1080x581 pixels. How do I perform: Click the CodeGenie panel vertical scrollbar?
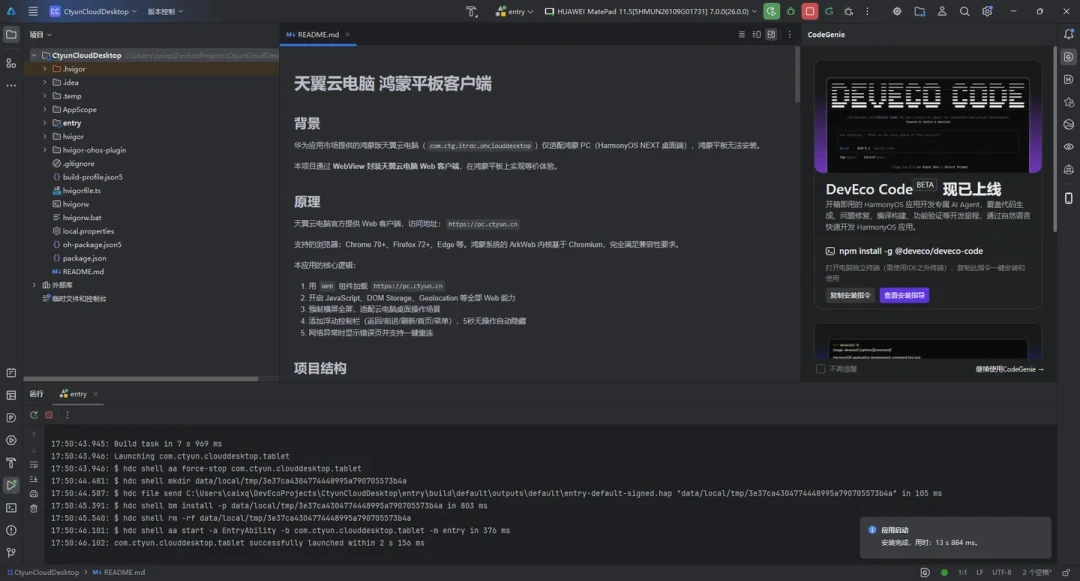pyautogui.click(x=1055, y=140)
